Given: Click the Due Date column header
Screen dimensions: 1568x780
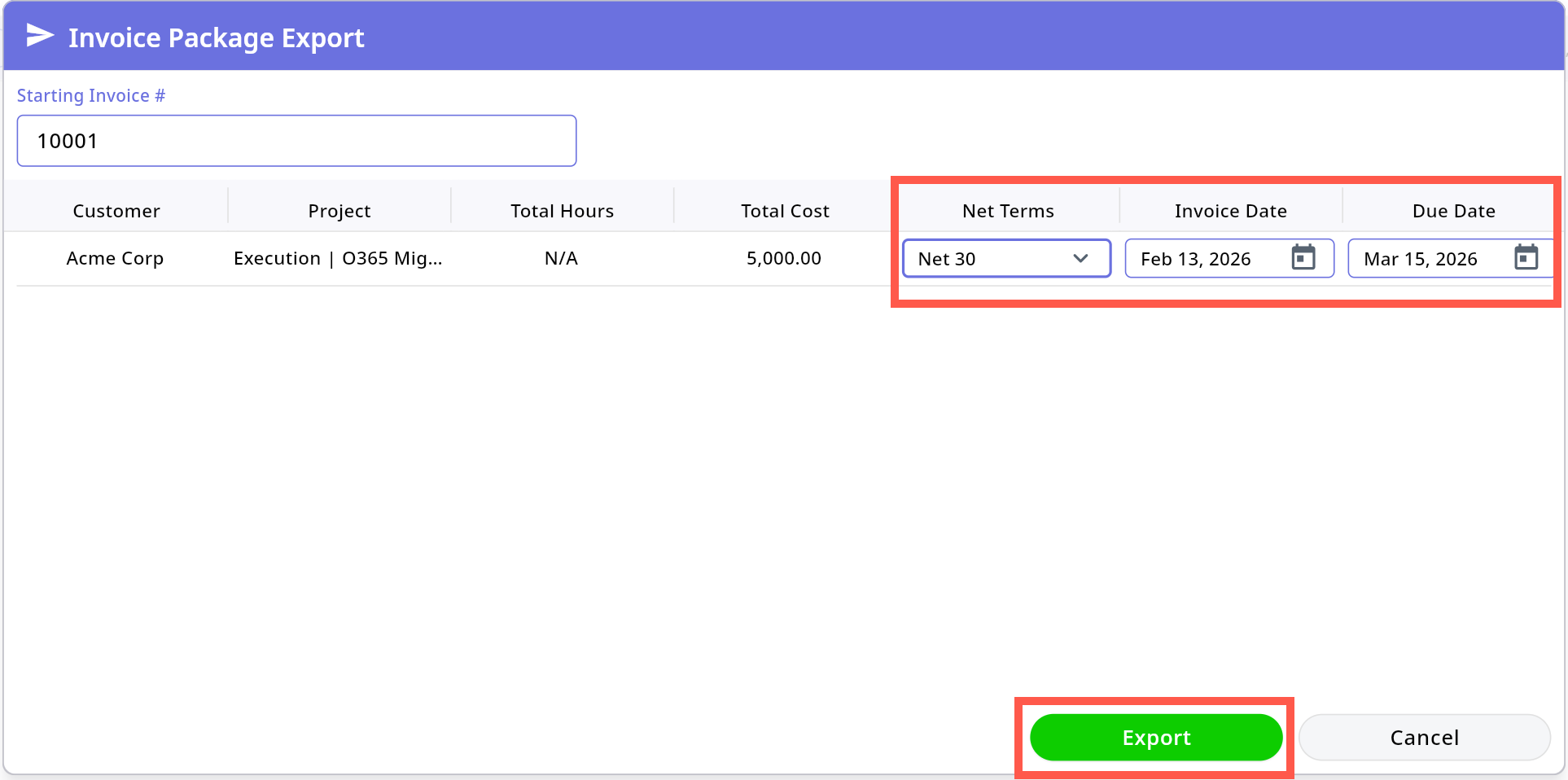Looking at the screenshot, I should coord(1453,211).
